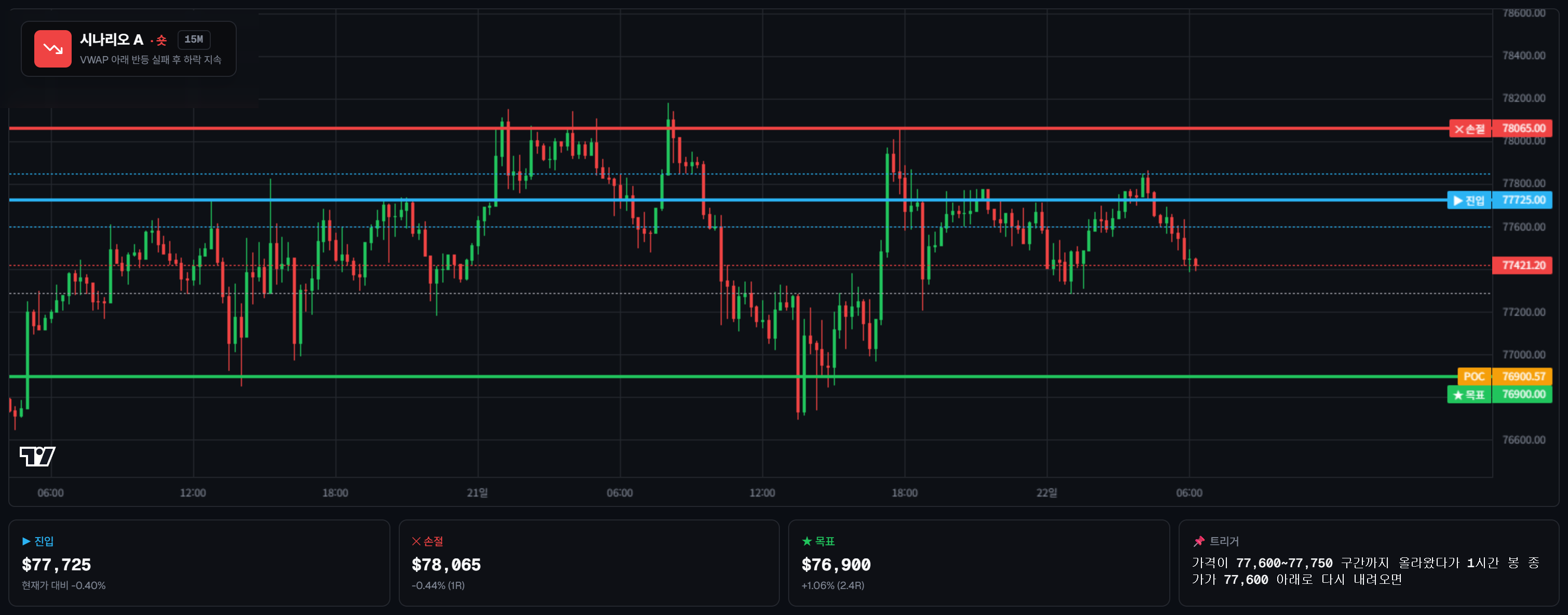Click the trigger condition description text
Image resolution: width=1568 pixels, height=615 pixels.
(1366, 571)
